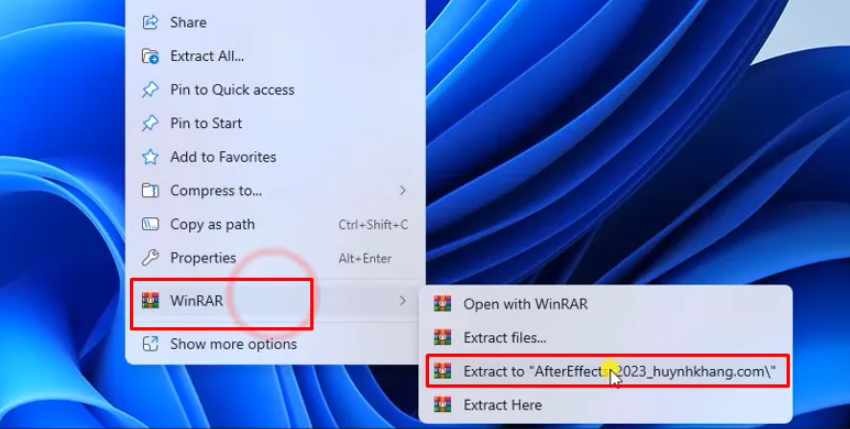
Task: Expand the WinRAR submenu chevron
Action: [403, 300]
